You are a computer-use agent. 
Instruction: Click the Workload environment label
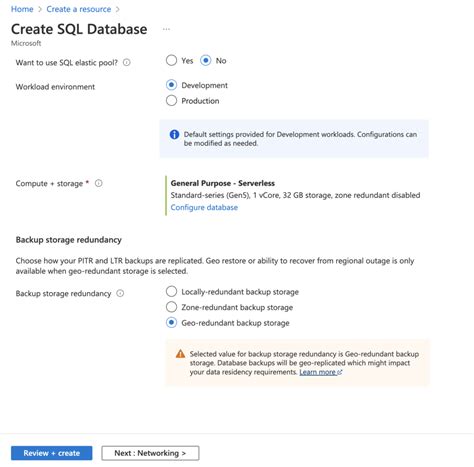point(55,87)
